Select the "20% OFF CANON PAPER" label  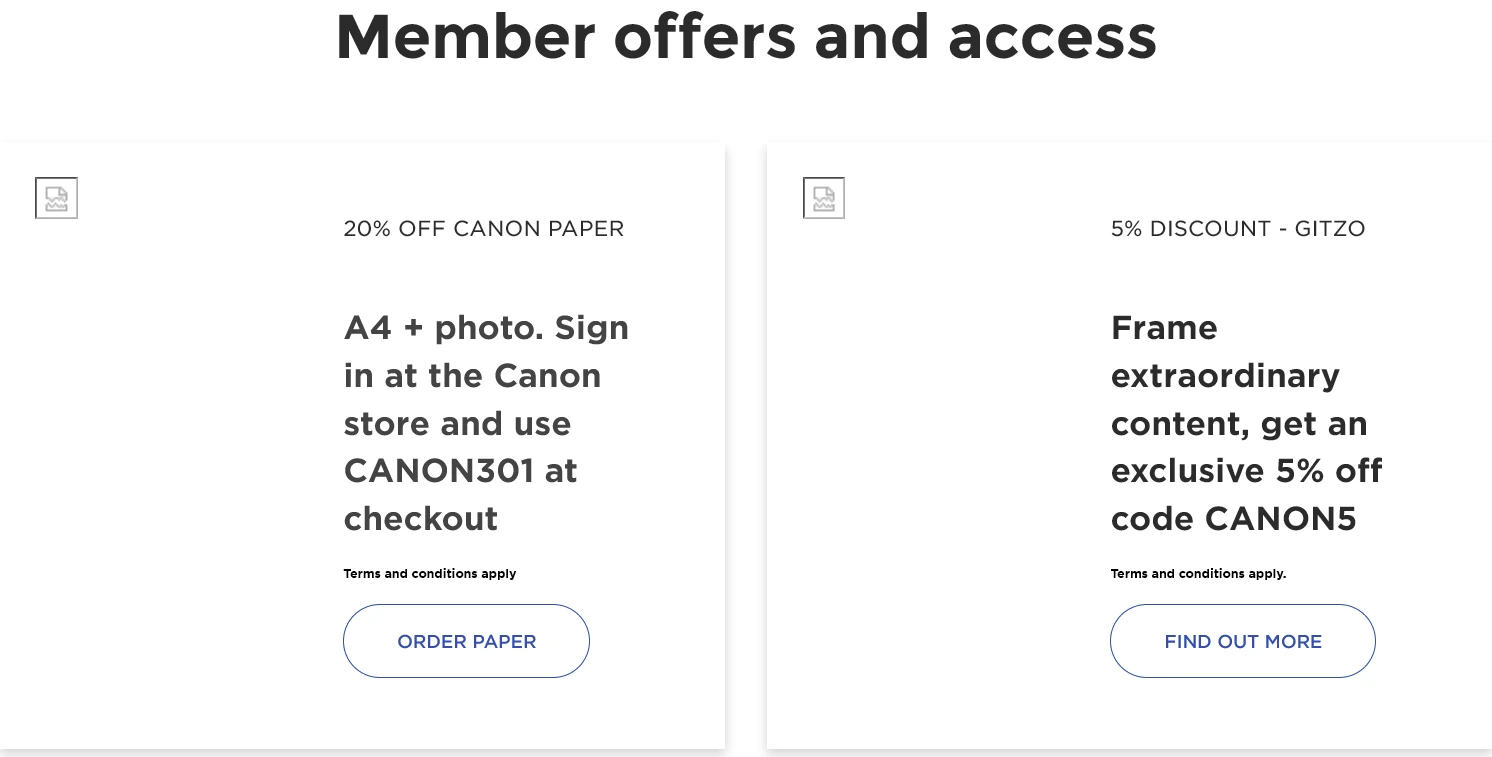click(484, 229)
